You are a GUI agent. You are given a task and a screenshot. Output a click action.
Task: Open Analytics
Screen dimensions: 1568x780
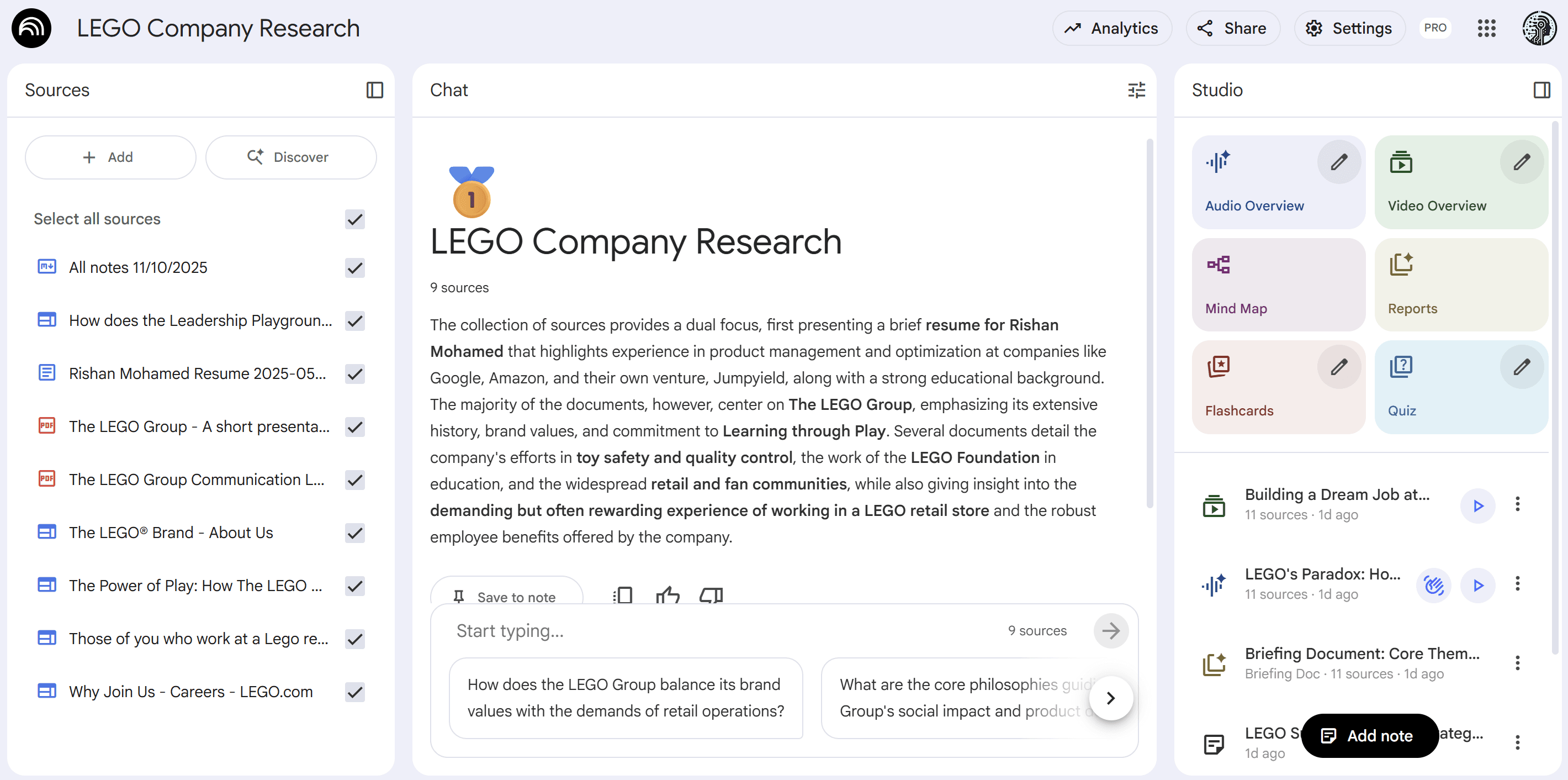tap(1112, 28)
